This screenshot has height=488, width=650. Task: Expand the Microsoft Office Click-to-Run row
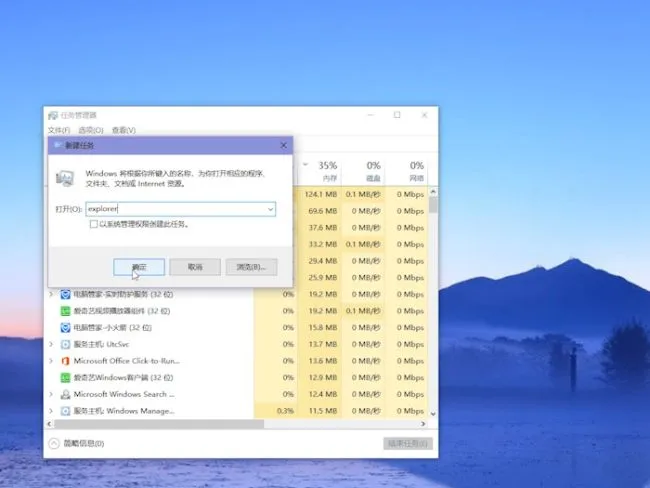point(51,361)
